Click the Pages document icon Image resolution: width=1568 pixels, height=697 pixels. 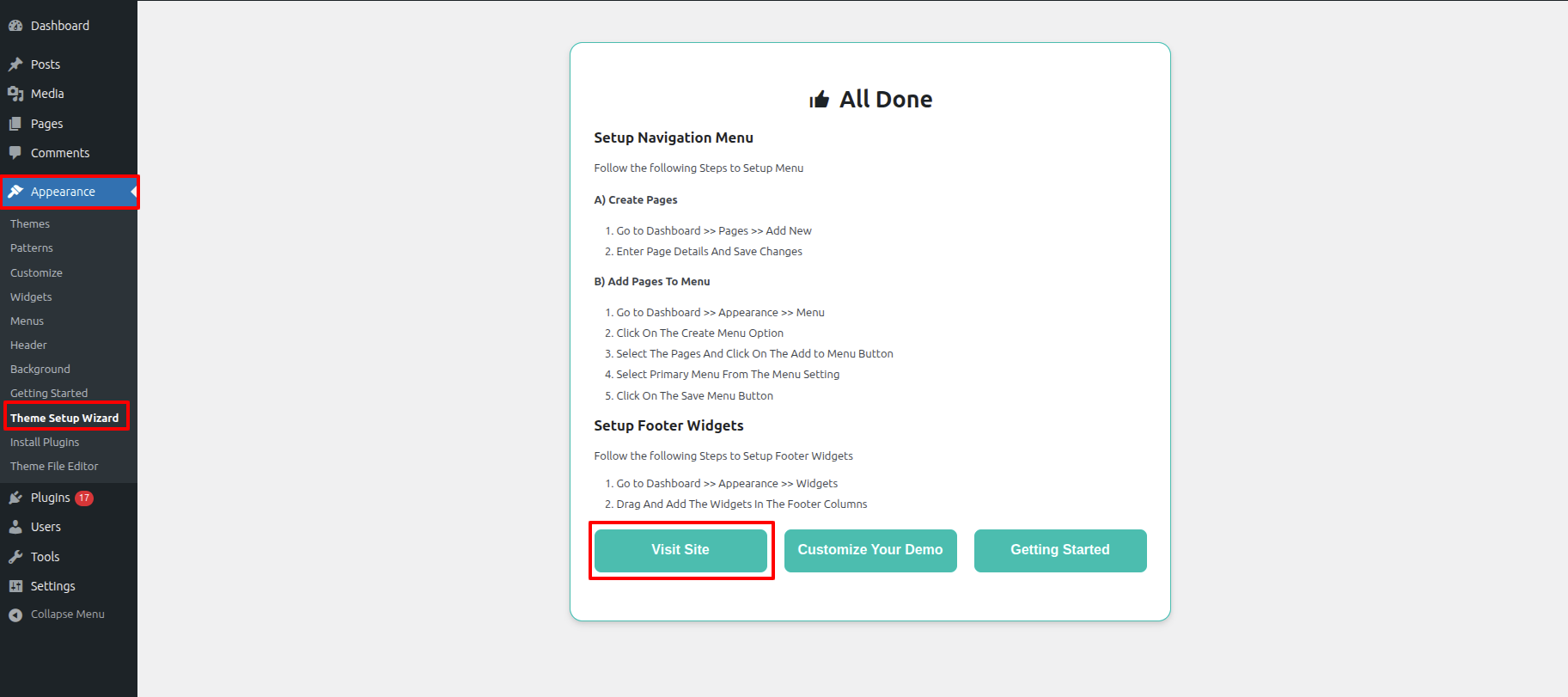(x=15, y=124)
